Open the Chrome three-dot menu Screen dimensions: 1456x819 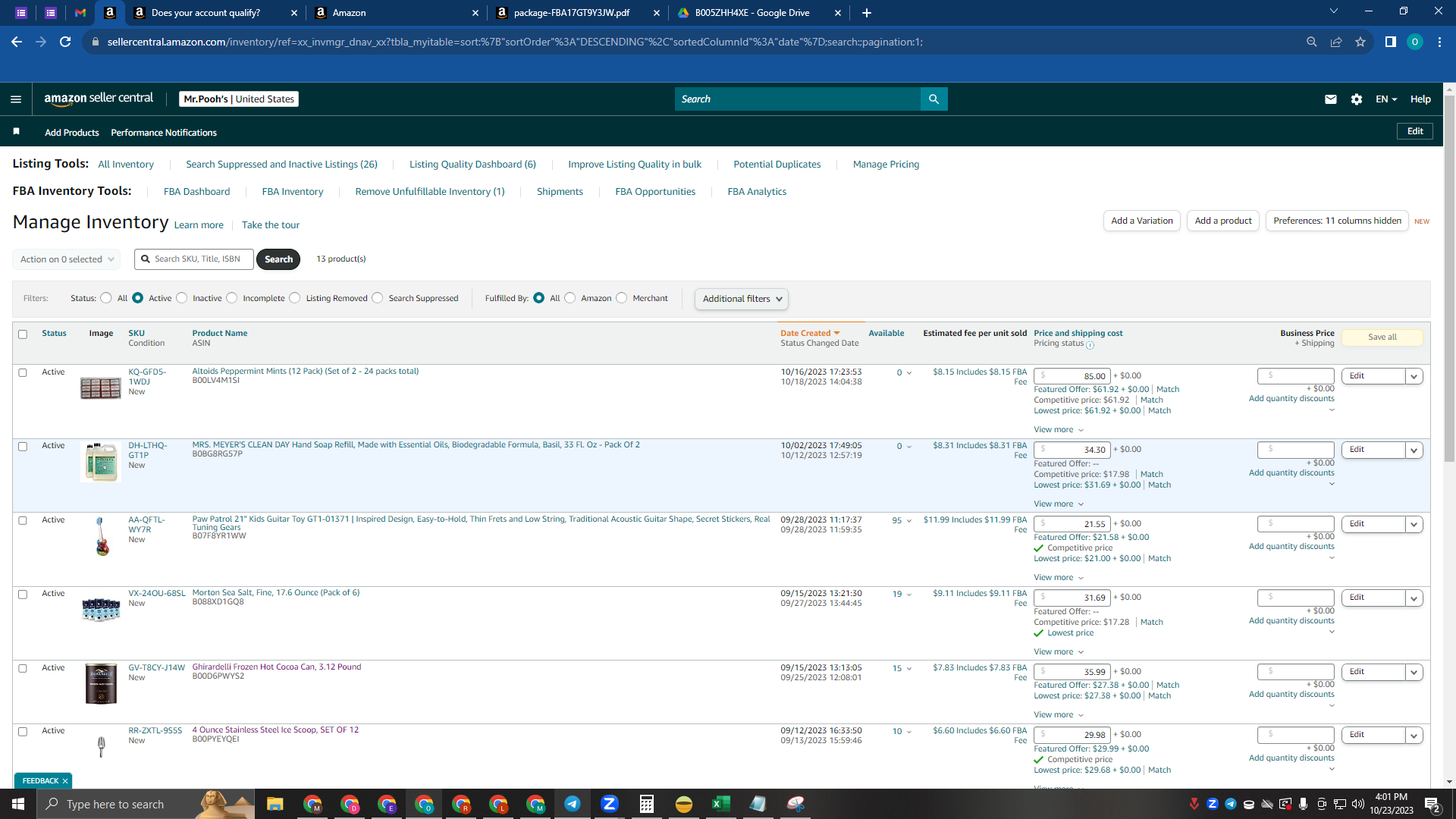point(1439,42)
